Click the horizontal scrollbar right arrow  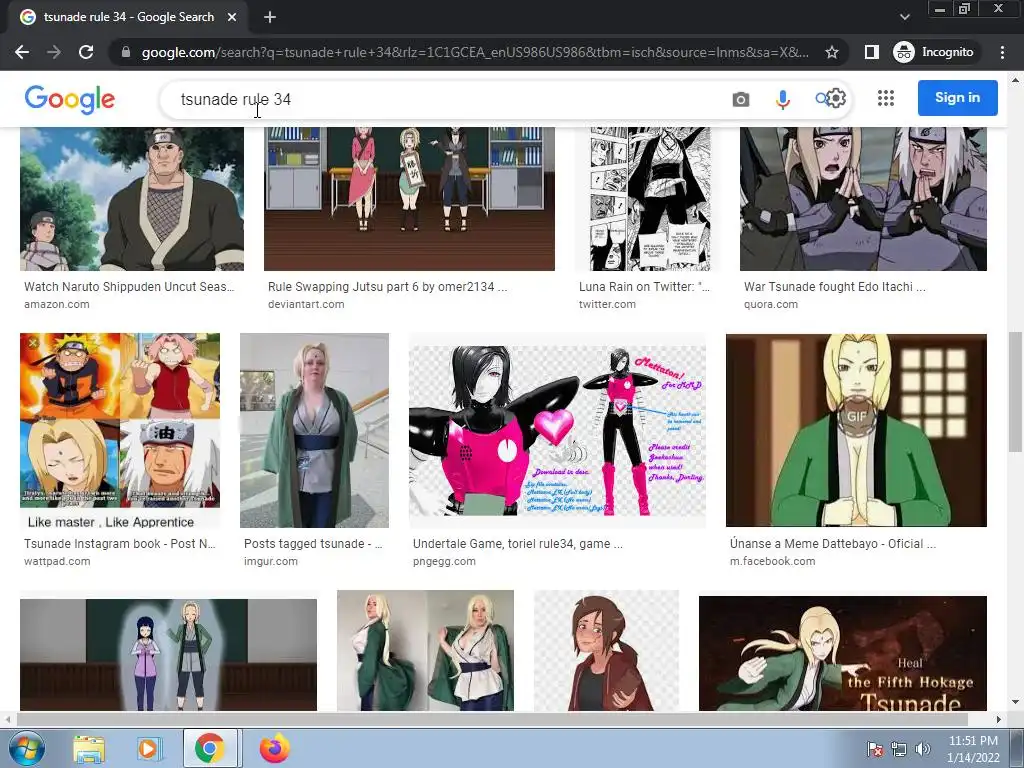[999, 719]
